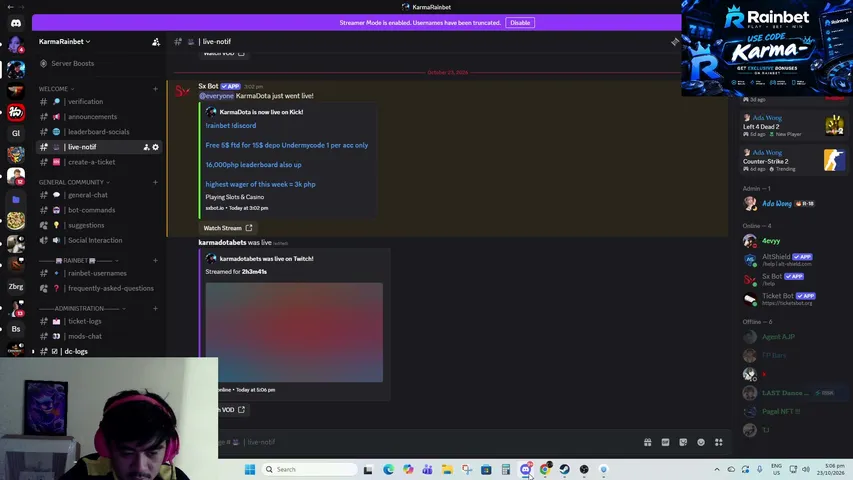Open the apps launcher icon in the message bar
Screen dimensions: 853x480
(x=719, y=442)
